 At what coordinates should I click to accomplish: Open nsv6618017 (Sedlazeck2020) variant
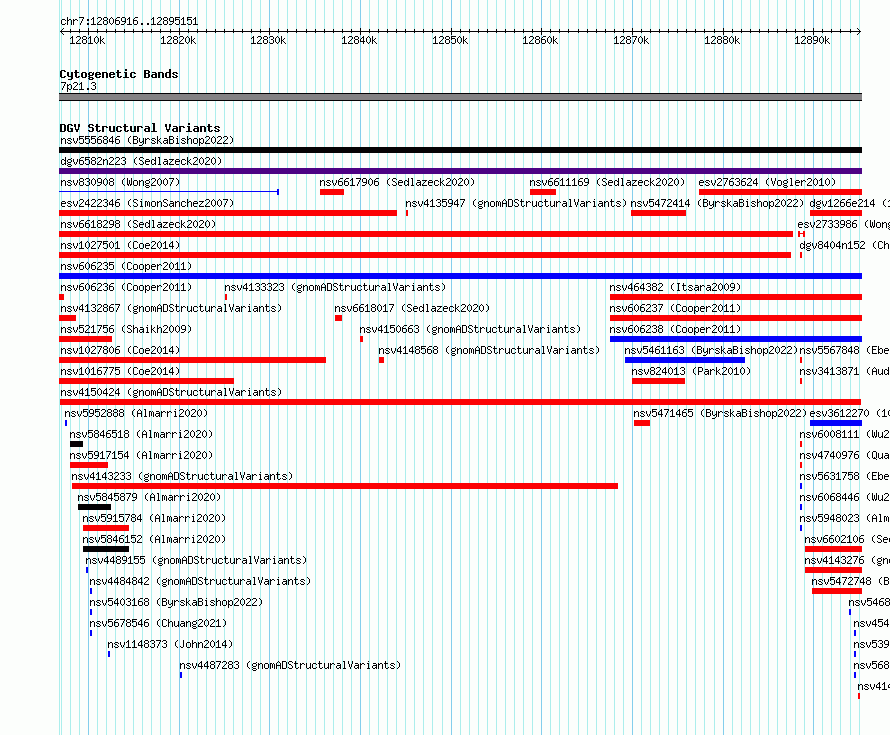click(x=412, y=308)
